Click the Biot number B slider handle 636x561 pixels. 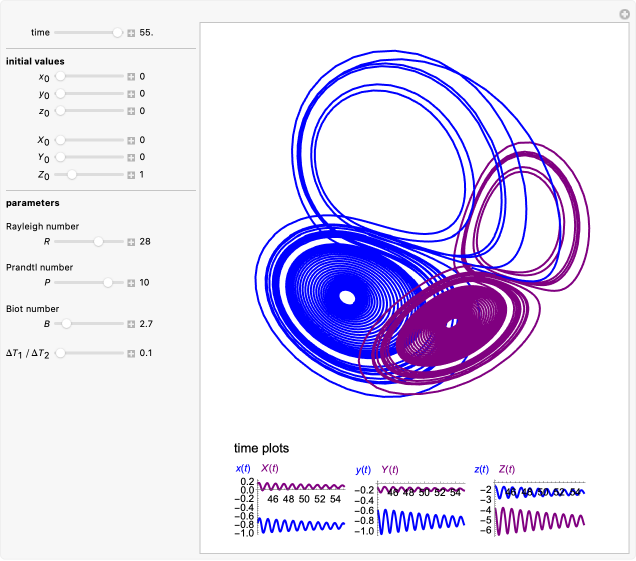click(x=66, y=324)
